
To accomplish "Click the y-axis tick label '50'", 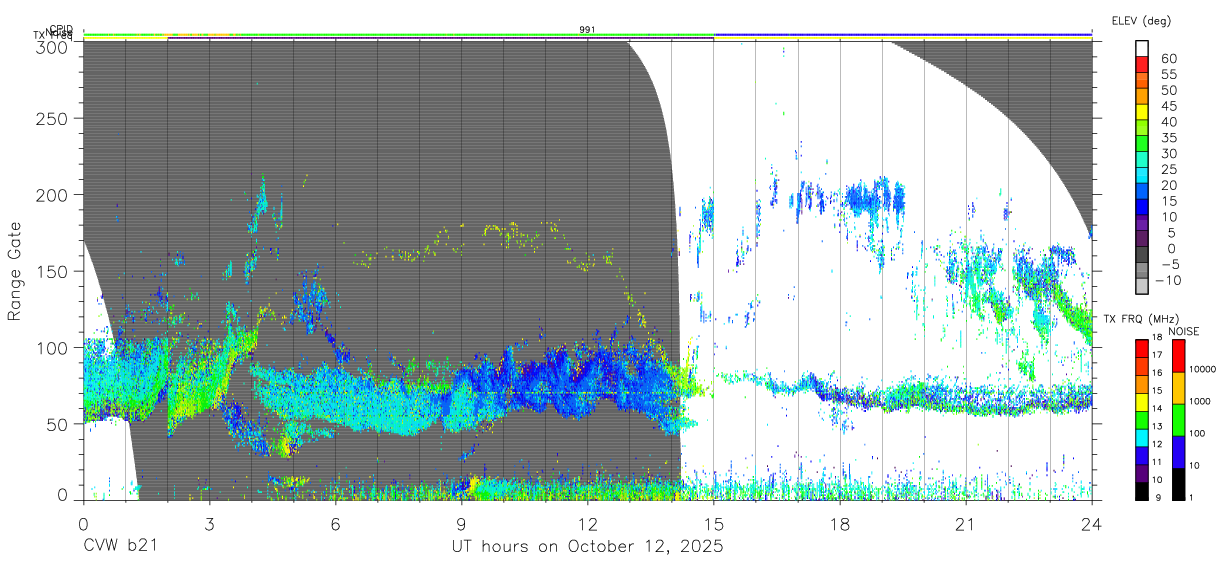I will click(x=57, y=424).
